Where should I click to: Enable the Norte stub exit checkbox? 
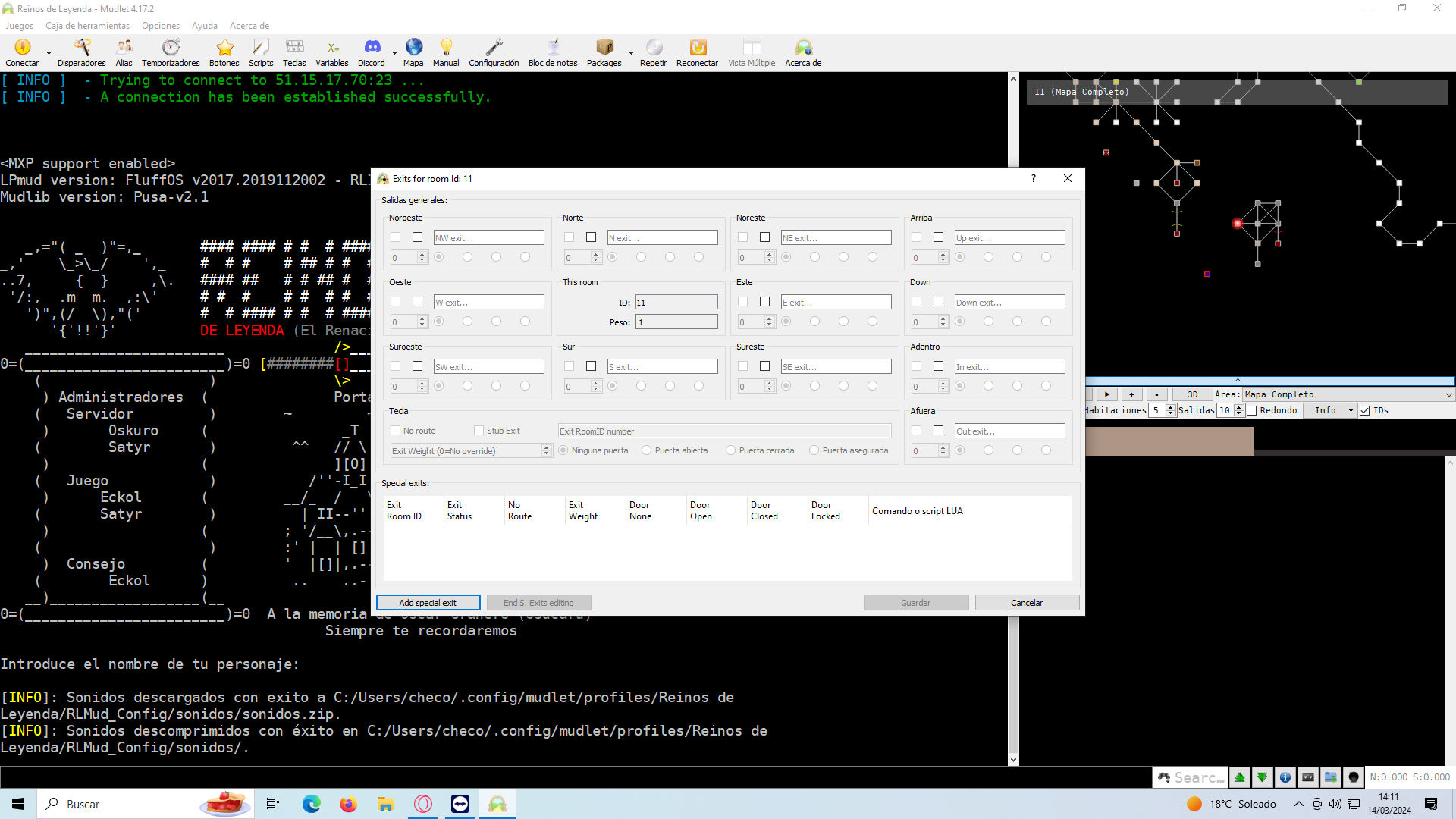click(x=591, y=237)
